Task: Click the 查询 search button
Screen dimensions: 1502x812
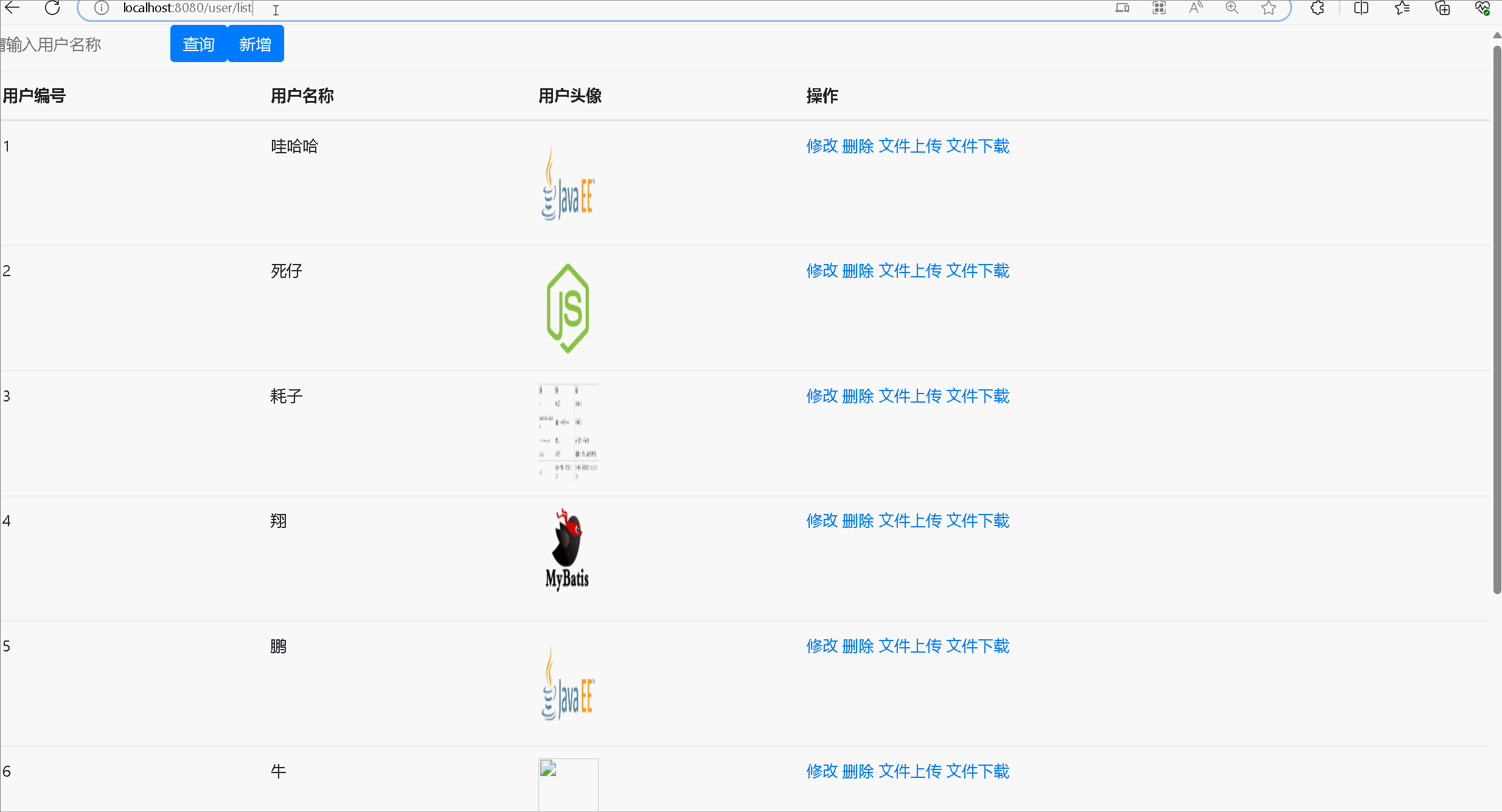Action: coord(198,43)
